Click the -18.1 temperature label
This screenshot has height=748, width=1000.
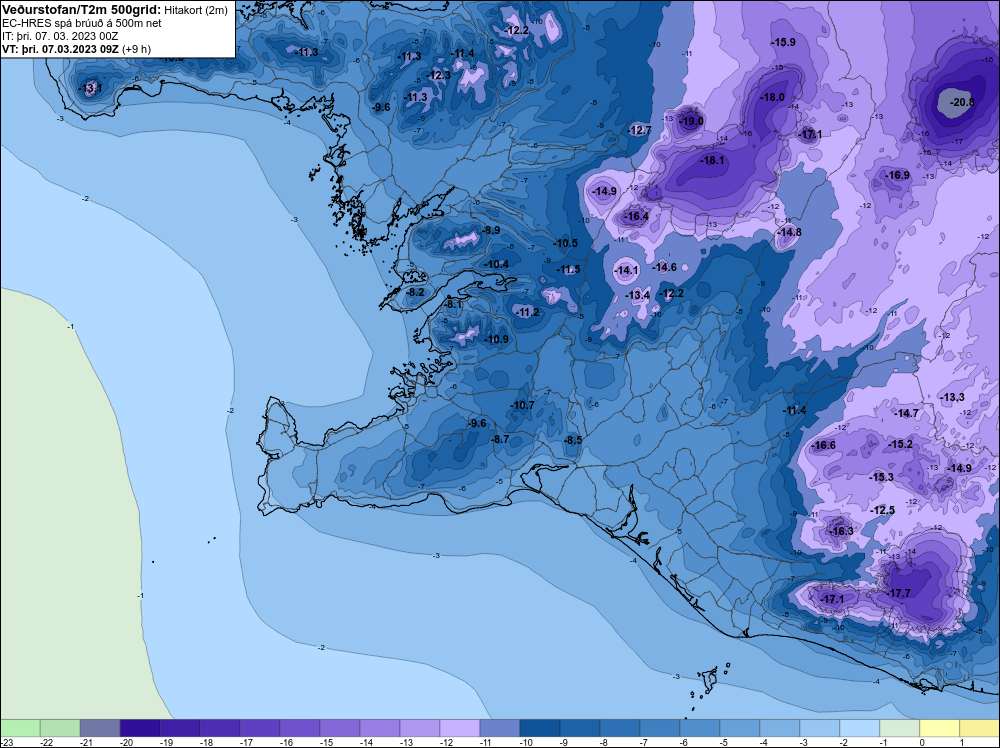click(x=712, y=160)
